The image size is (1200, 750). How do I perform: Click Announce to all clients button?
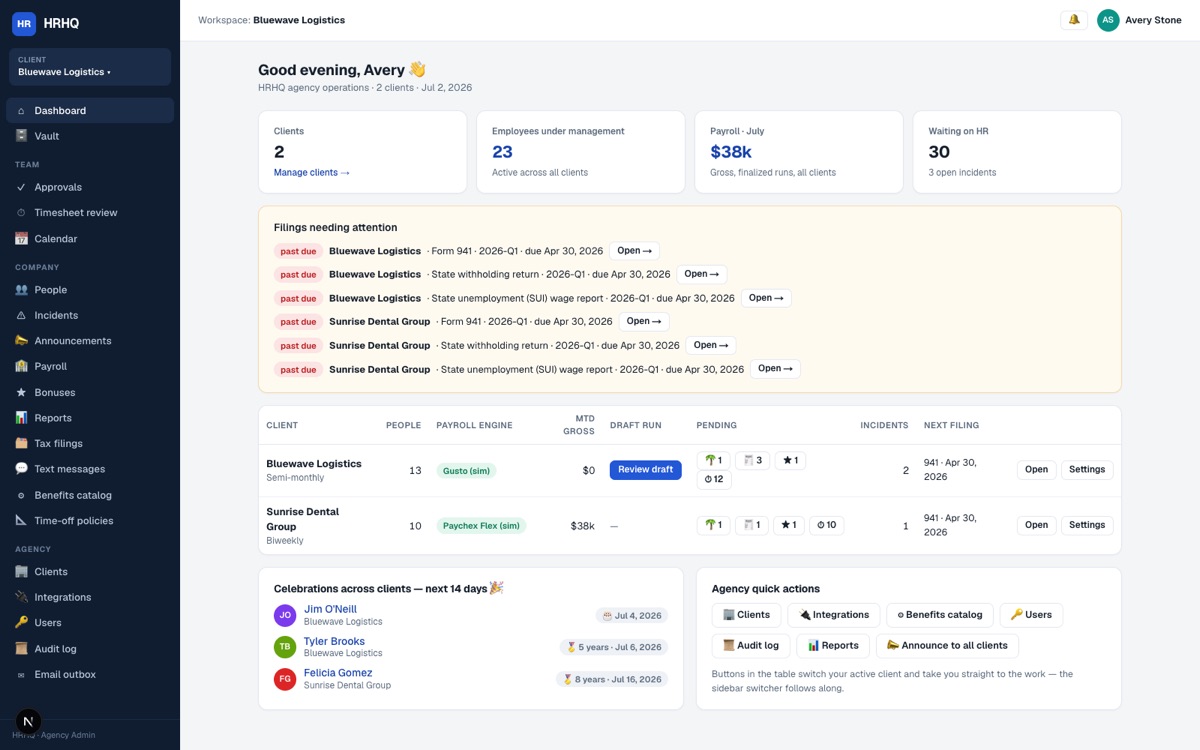947,646
